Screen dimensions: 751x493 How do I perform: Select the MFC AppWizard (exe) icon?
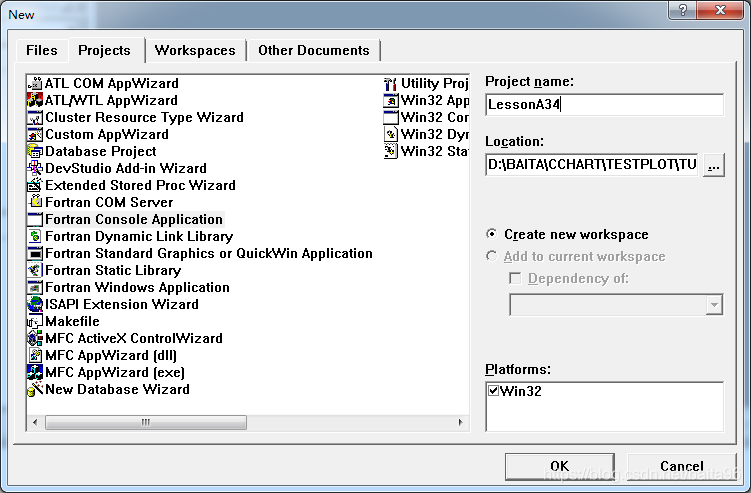pos(35,372)
